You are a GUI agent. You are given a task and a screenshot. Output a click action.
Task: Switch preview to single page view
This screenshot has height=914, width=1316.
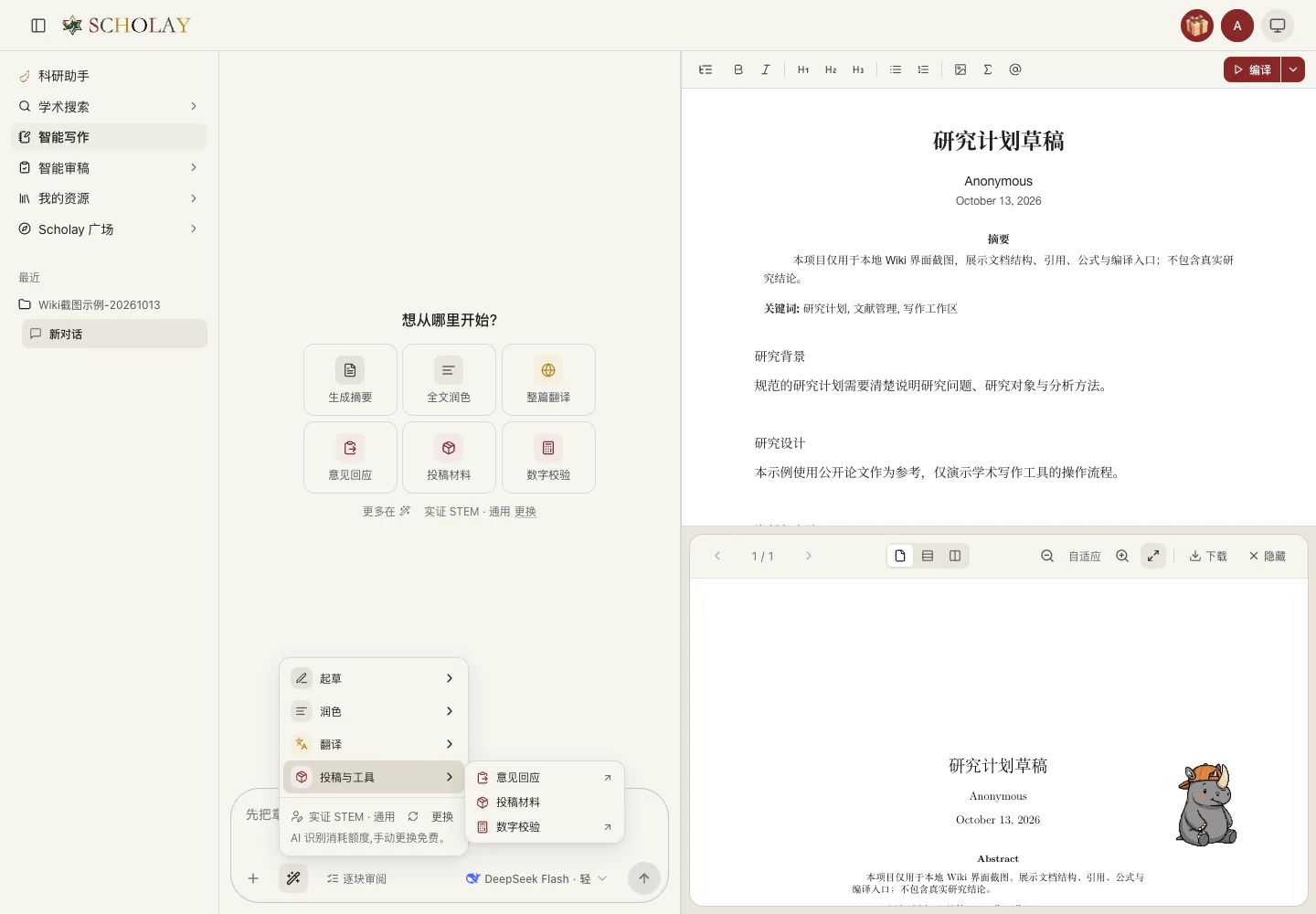point(900,556)
